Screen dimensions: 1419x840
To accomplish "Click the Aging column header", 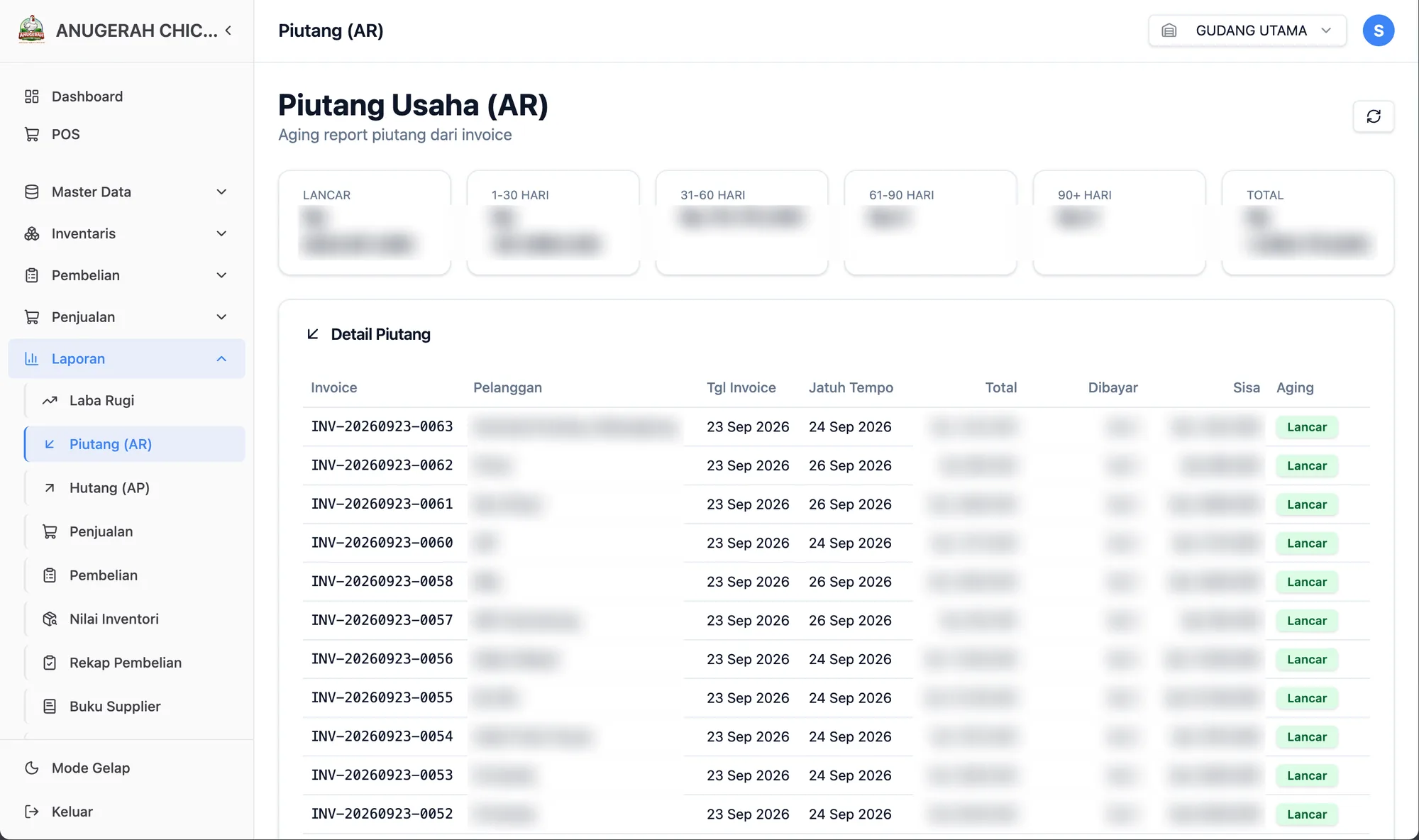I will (1295, 387).
